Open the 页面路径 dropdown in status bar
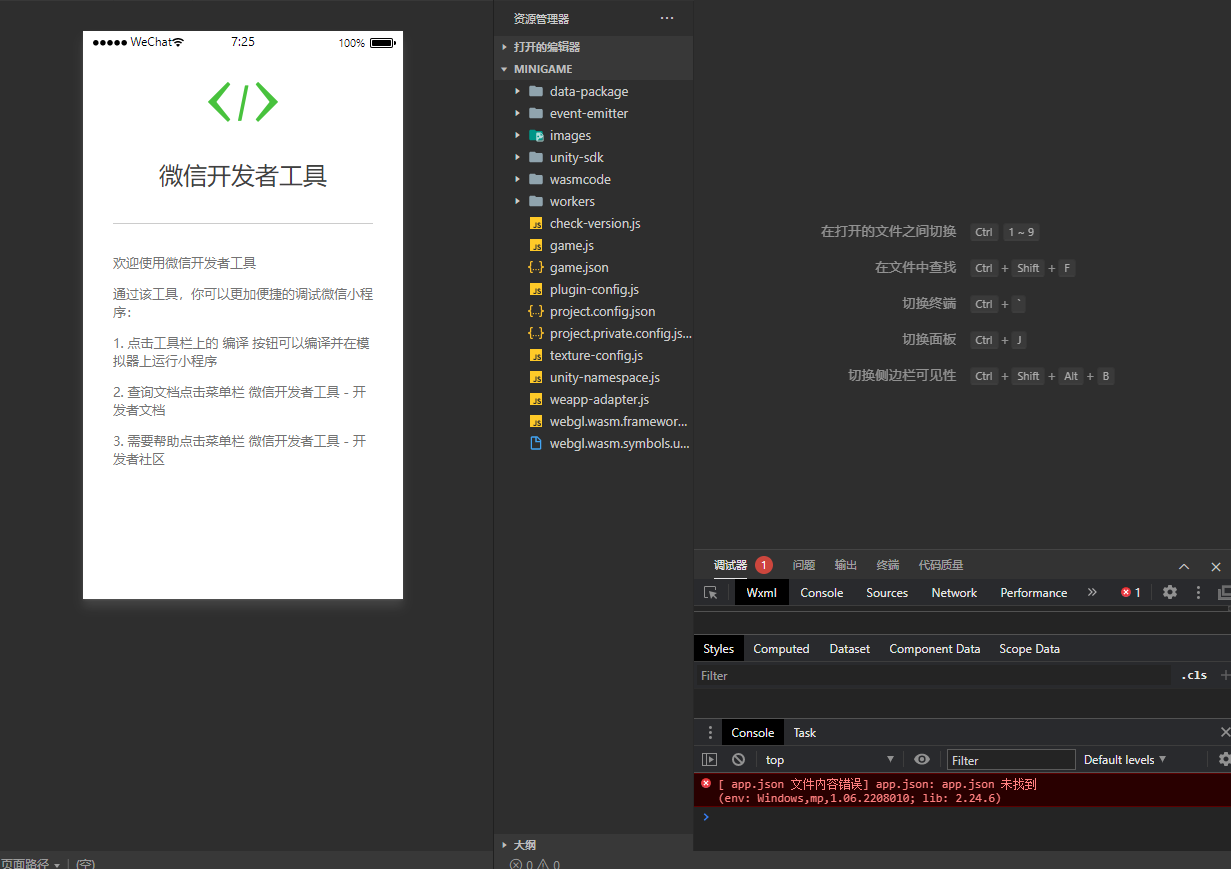This screenshot has width=1231, height=869. 30,864
